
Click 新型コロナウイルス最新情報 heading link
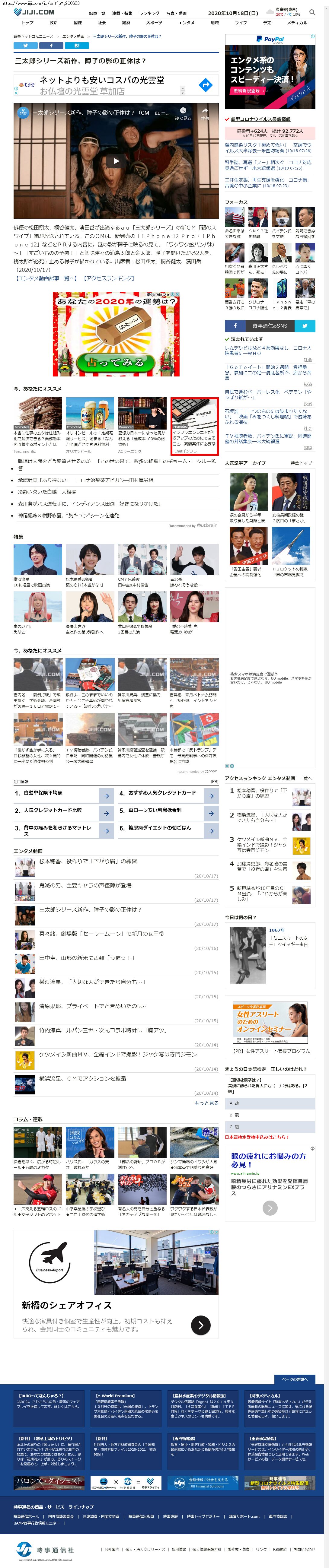(260, 119)
